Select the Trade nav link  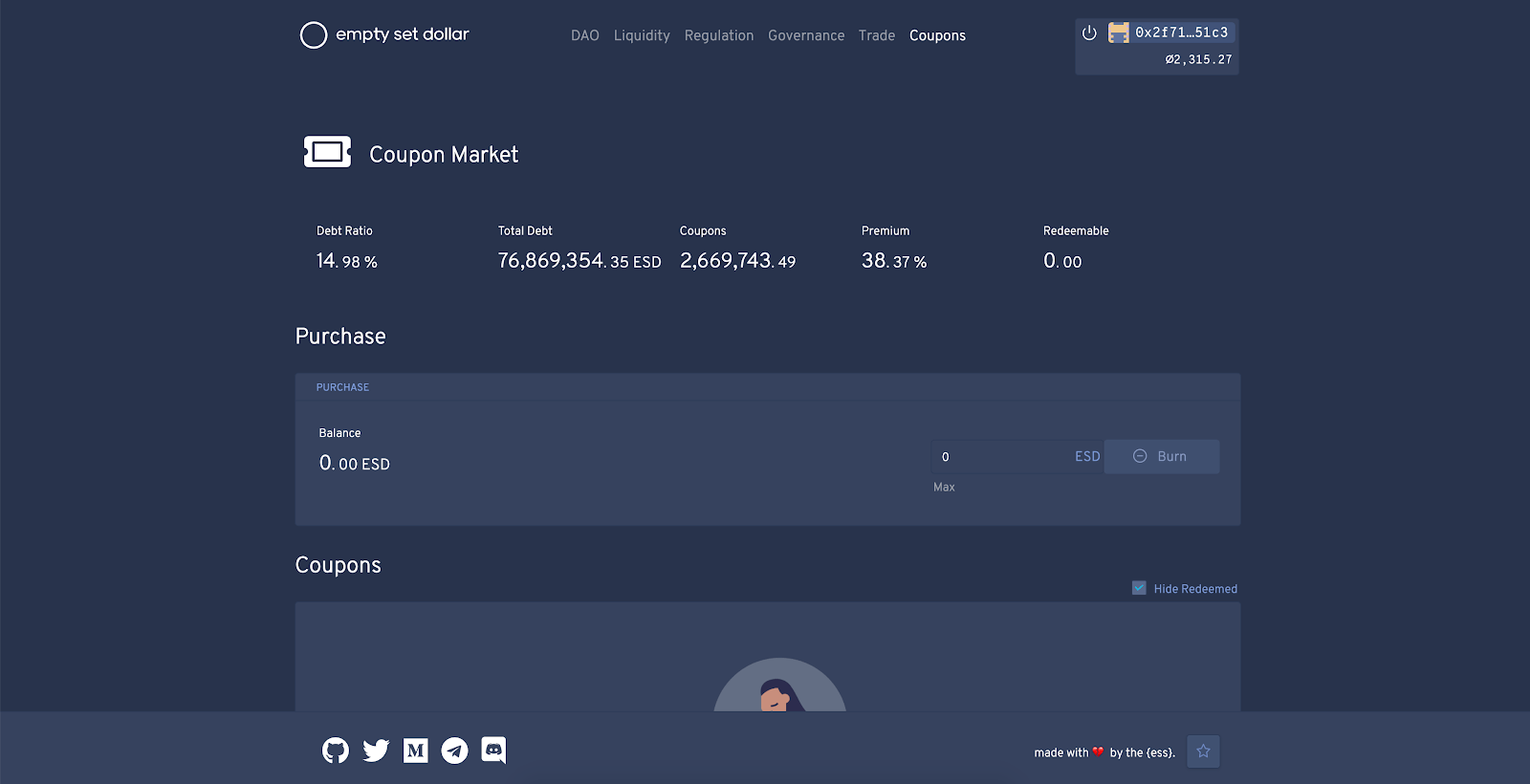coord(877,35)
